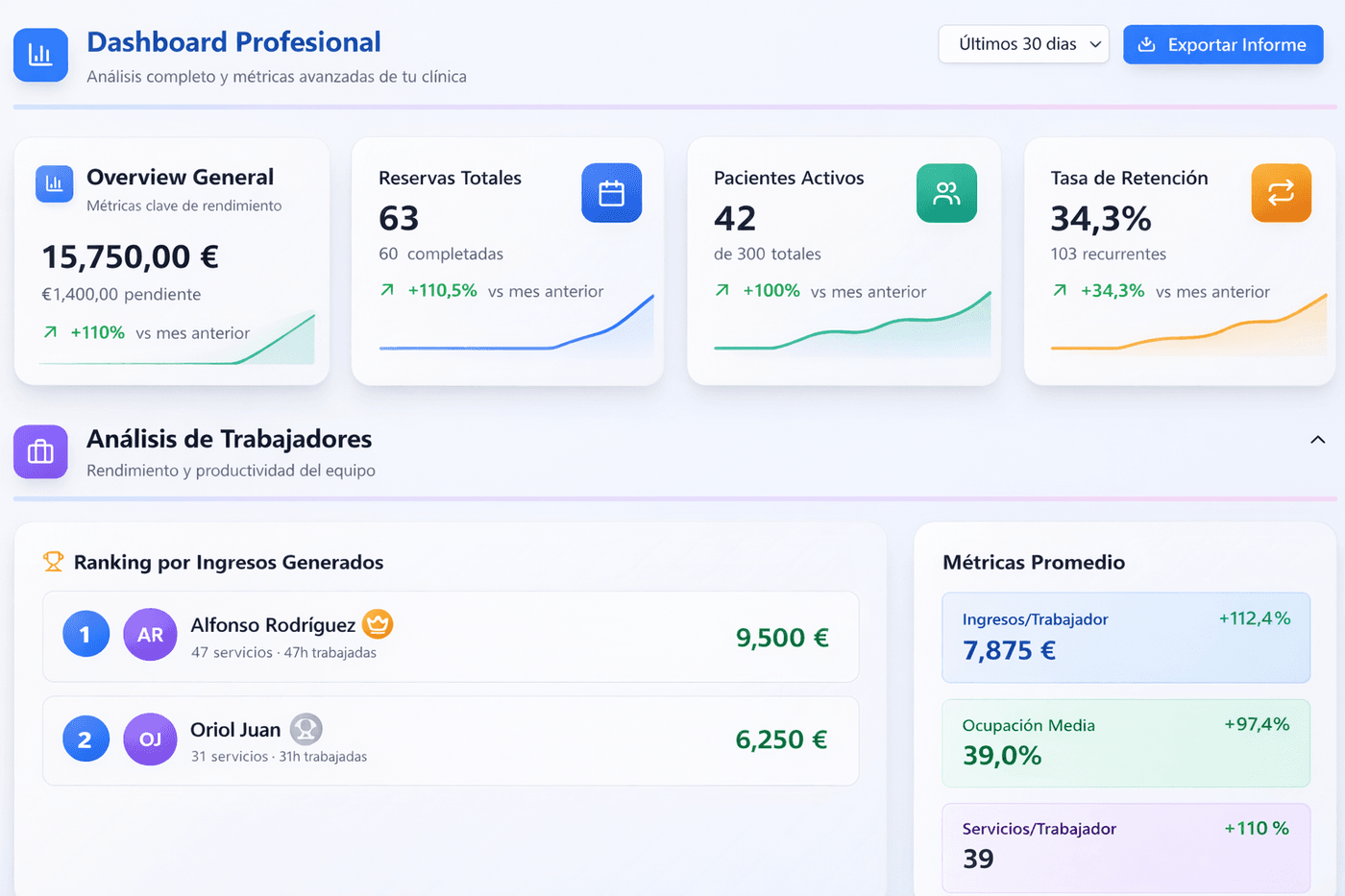Click the Ocupación Media metric panel
Image resolution: width=1345 pixels, height=896 pixels.
point(1126,742)
